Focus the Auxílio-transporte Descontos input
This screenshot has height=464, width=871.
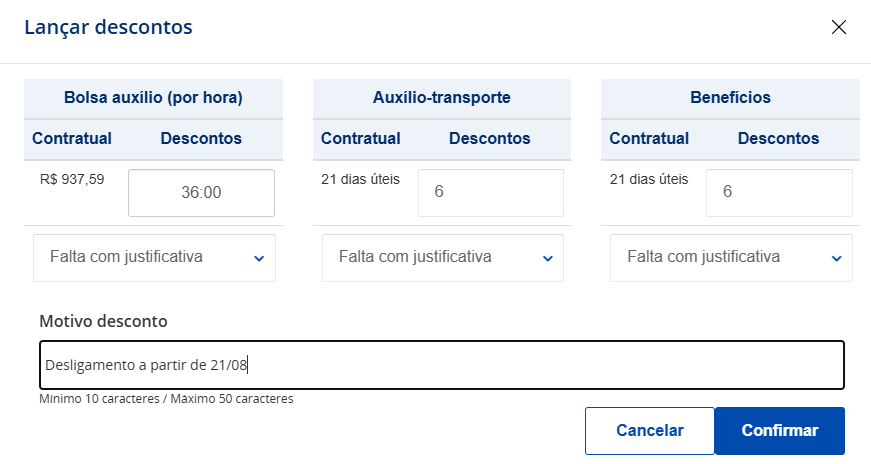point(490,193)
